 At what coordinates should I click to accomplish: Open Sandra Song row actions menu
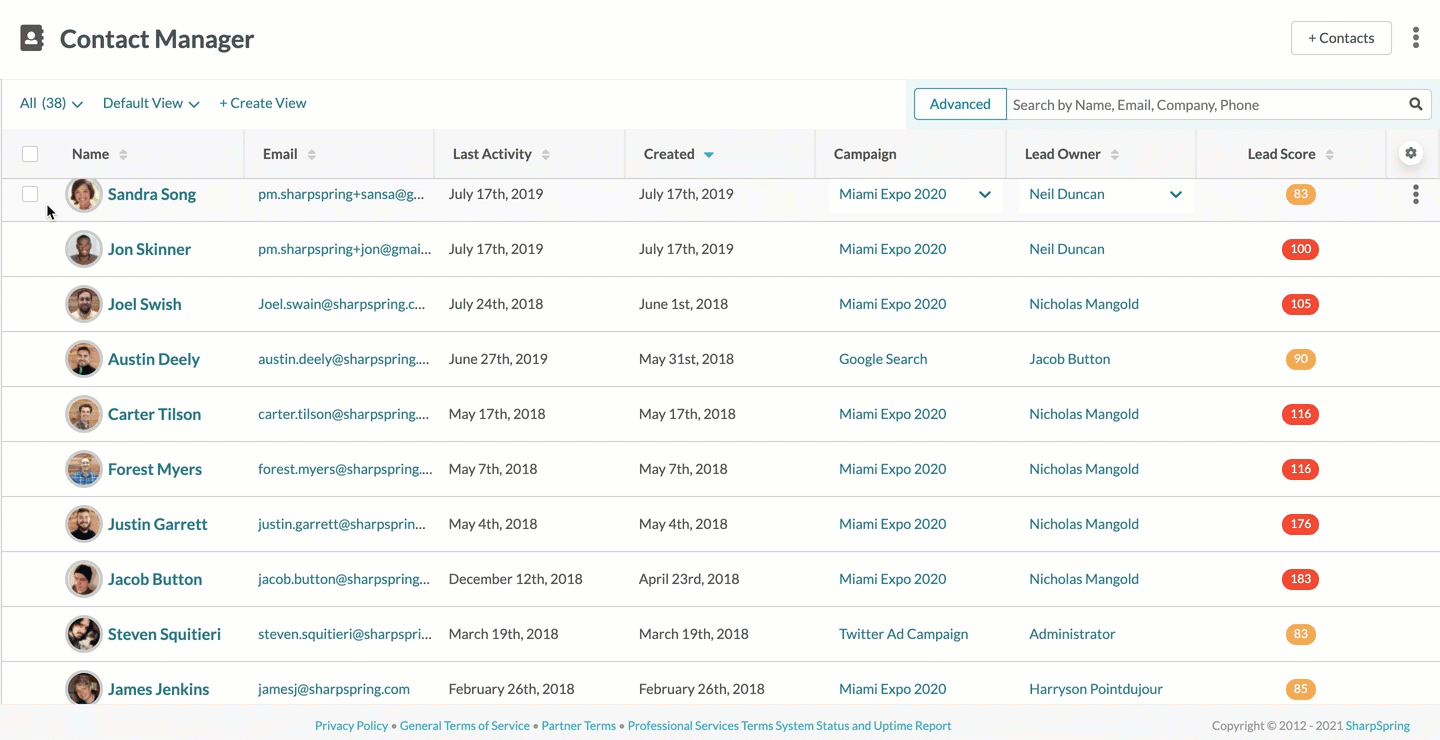click(x=1415, y=195)
